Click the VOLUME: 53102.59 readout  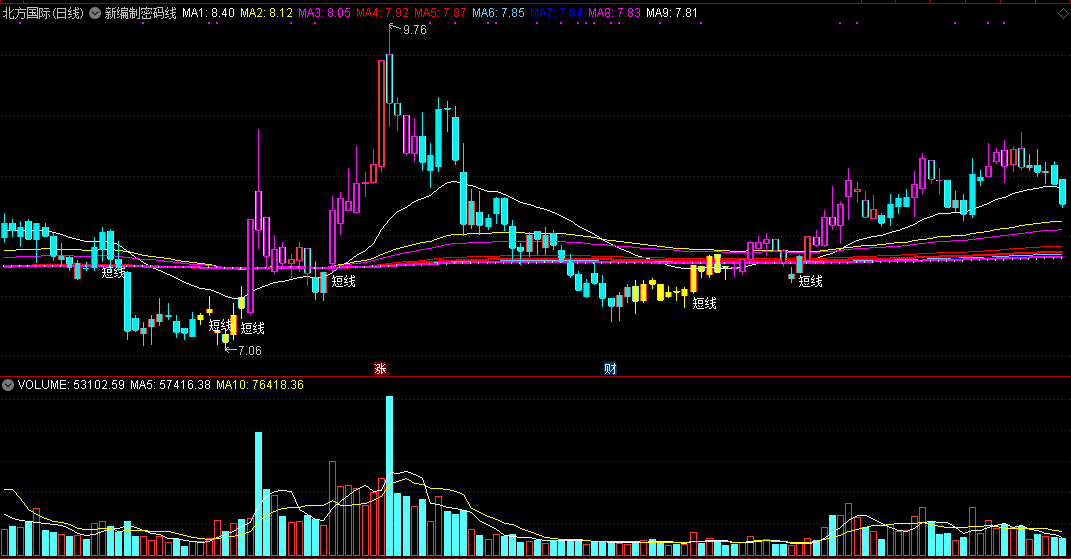(x=71, y=385)
